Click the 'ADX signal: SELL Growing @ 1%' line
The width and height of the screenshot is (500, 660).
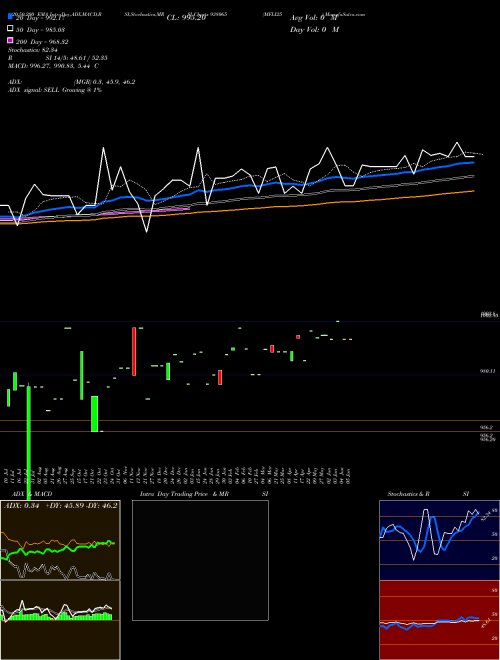55,90
